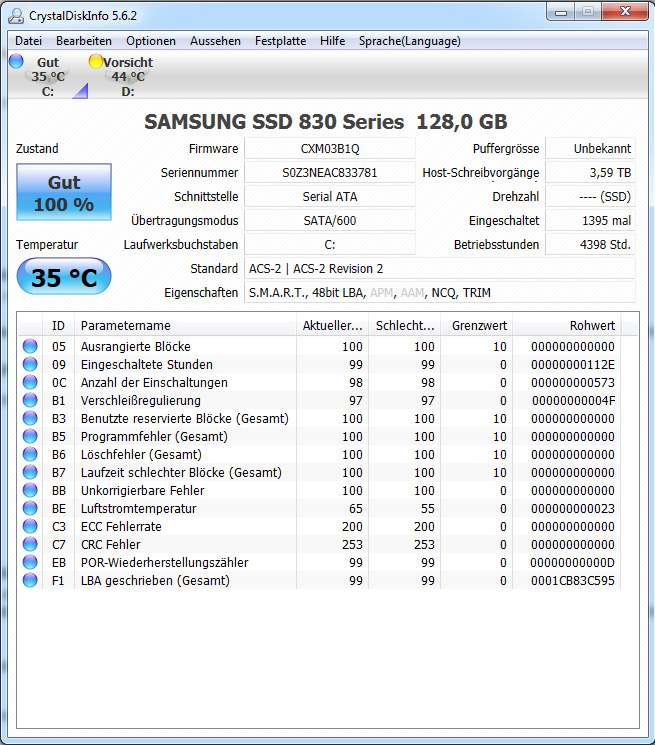Click the status icon for Unkorrigierbare Fehler

click(x=30, y=490)
